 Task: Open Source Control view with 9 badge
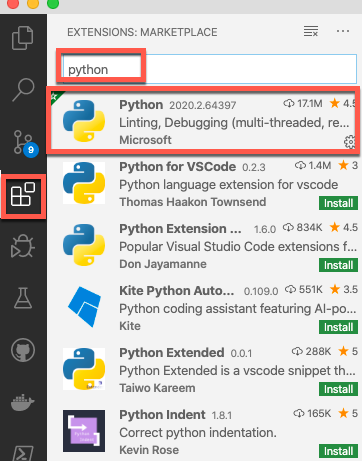(26, 143)
